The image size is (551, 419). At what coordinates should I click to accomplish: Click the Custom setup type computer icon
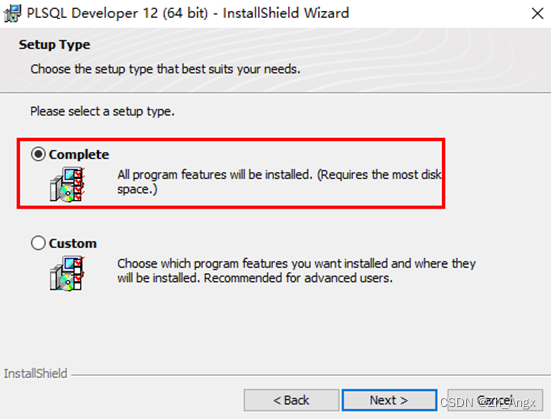(x=67, y=273)
